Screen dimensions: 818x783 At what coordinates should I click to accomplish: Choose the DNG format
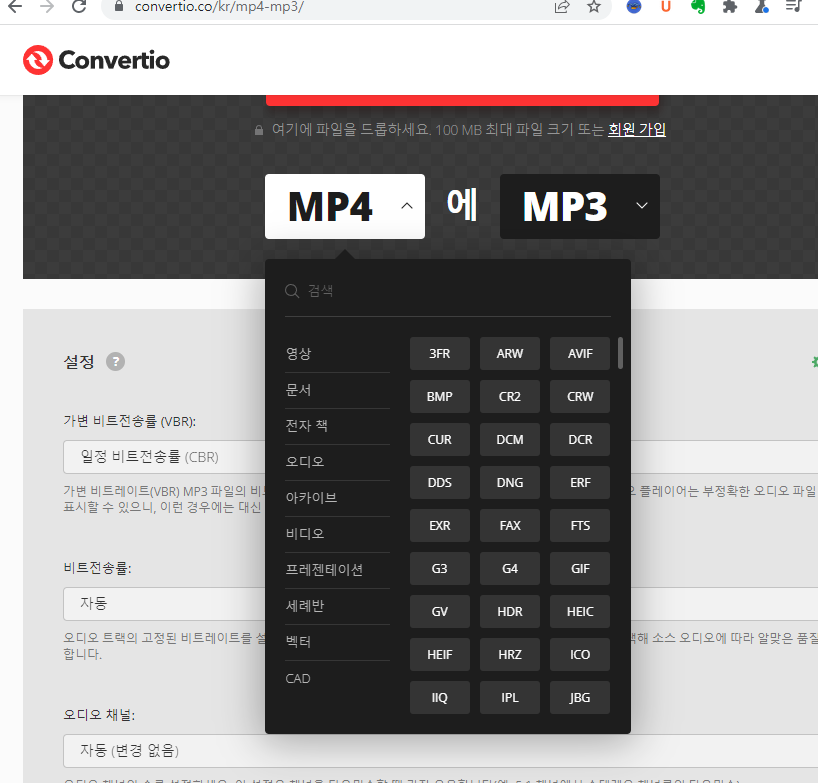click(510, 483)
